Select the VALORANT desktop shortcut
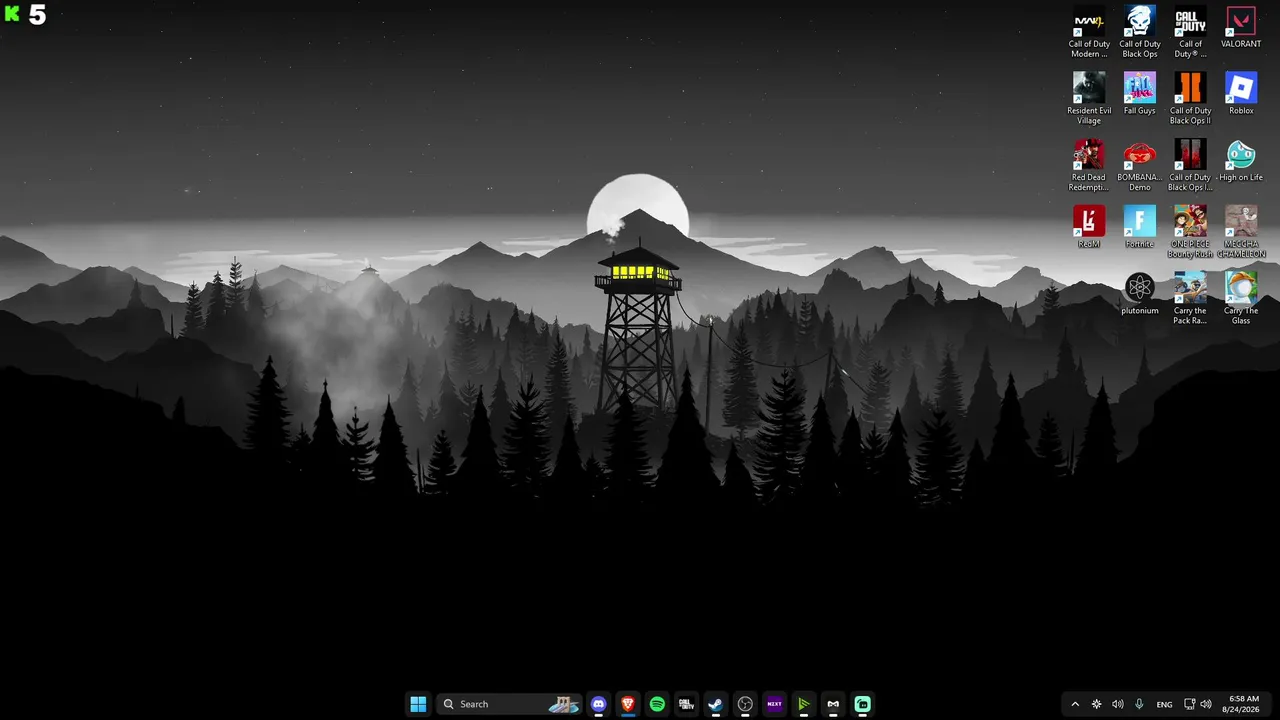Viewport: 1280px width, 720px height. (x=1241, y=28)
